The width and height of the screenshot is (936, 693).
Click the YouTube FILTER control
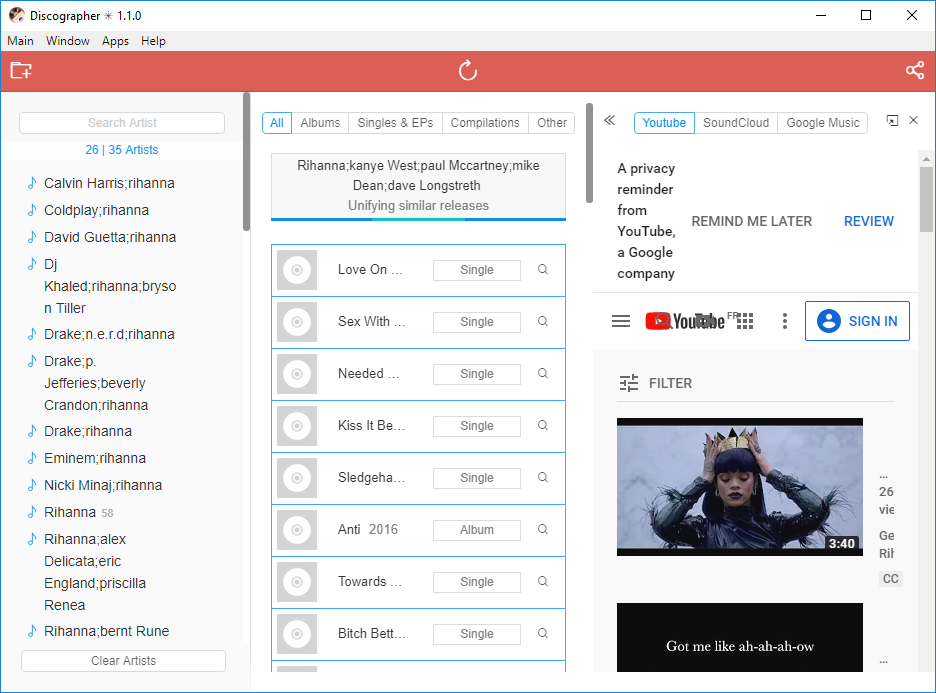pyautogui.click(x=655, y=383)
